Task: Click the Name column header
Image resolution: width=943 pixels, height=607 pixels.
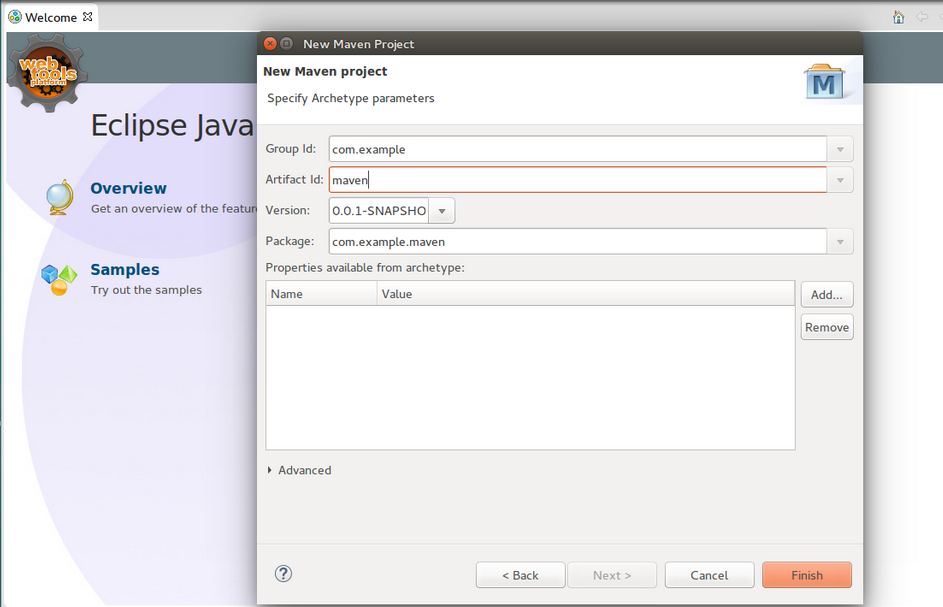Action: (321, 294)
